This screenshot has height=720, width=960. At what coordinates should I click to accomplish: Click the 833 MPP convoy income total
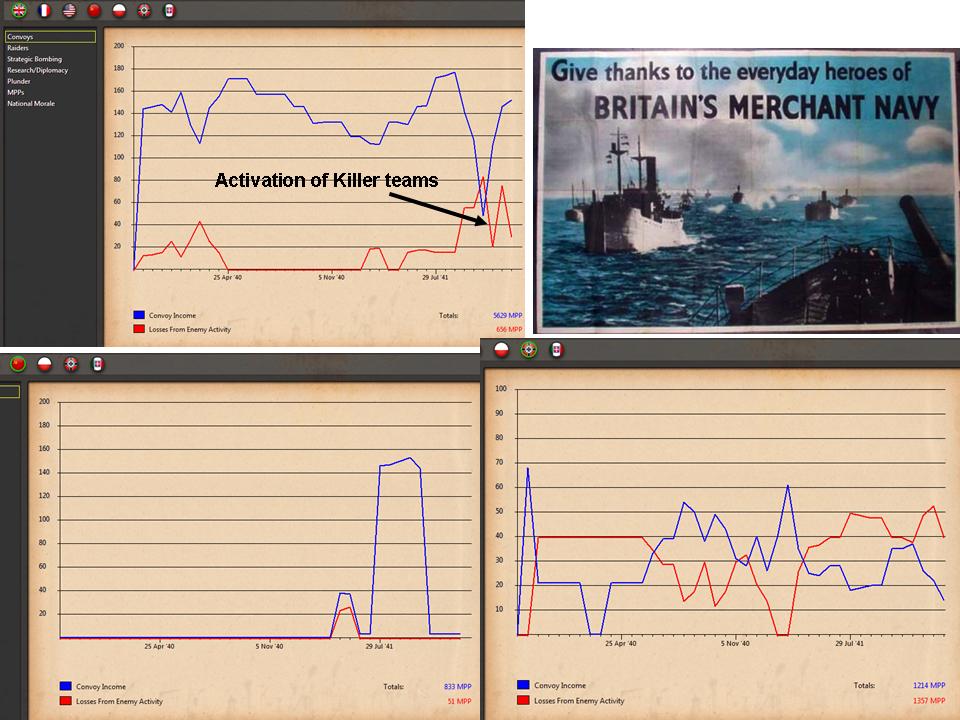pyautogui.click(x=457, y=687)
